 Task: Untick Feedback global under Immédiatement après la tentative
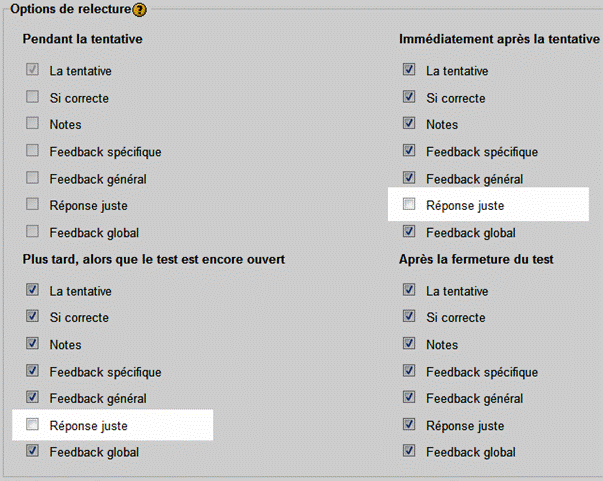[x=408, y=233]
